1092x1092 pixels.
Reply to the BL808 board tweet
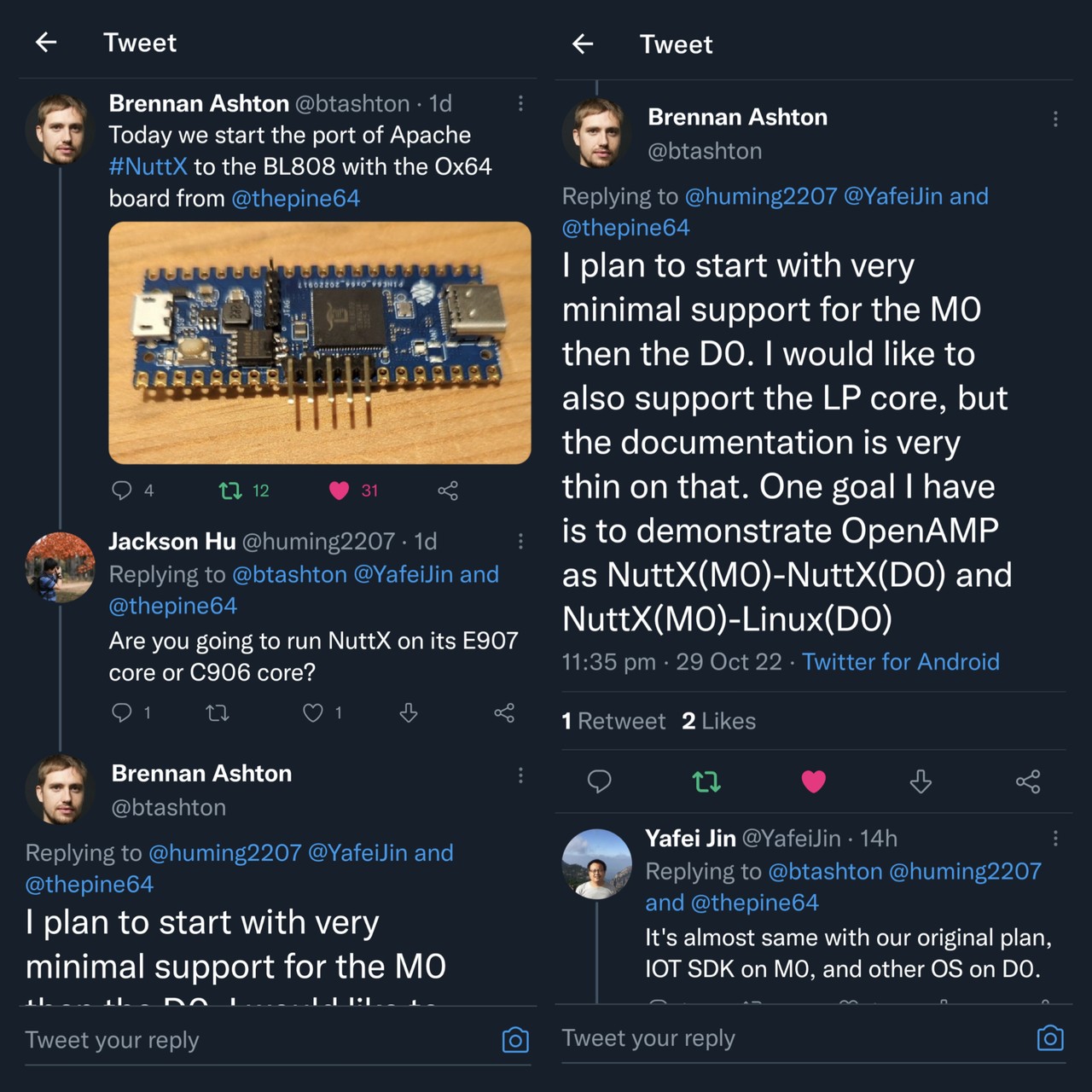coord(122,490)
